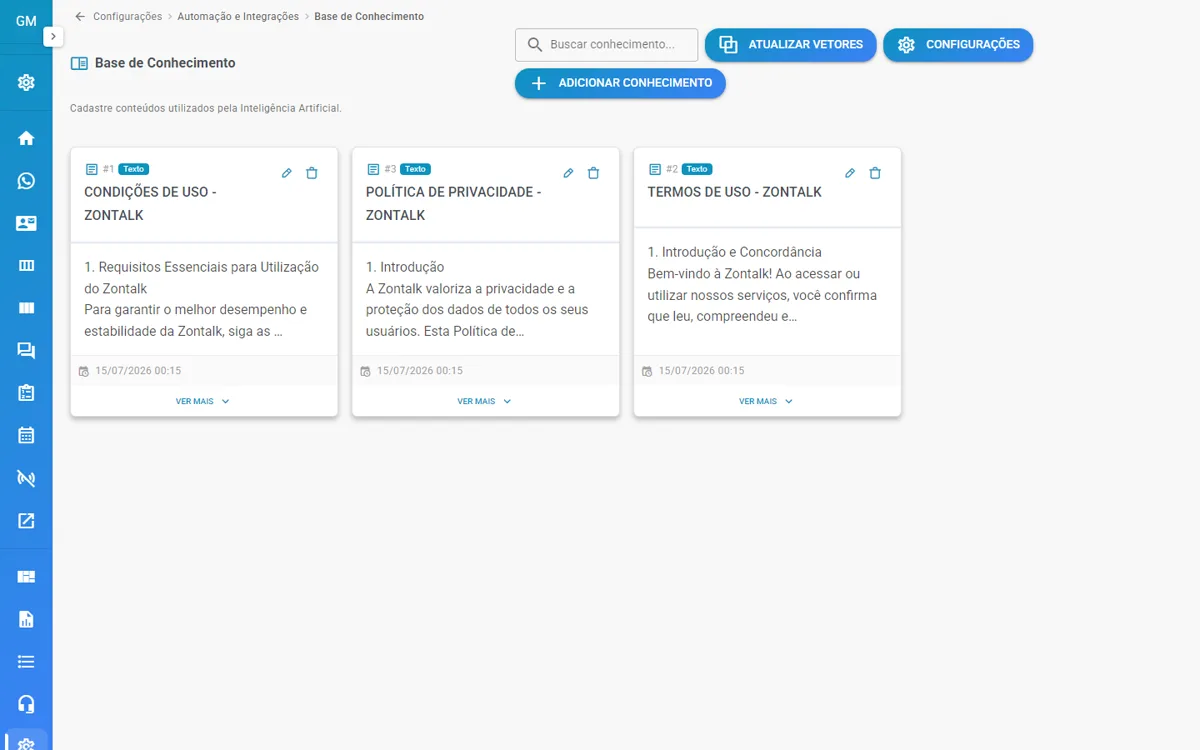This screenshot has width=1200, height=750.
Task: Click the CONDIÇÕES DE USO - ZONTALK title
Action: point(150,203)
